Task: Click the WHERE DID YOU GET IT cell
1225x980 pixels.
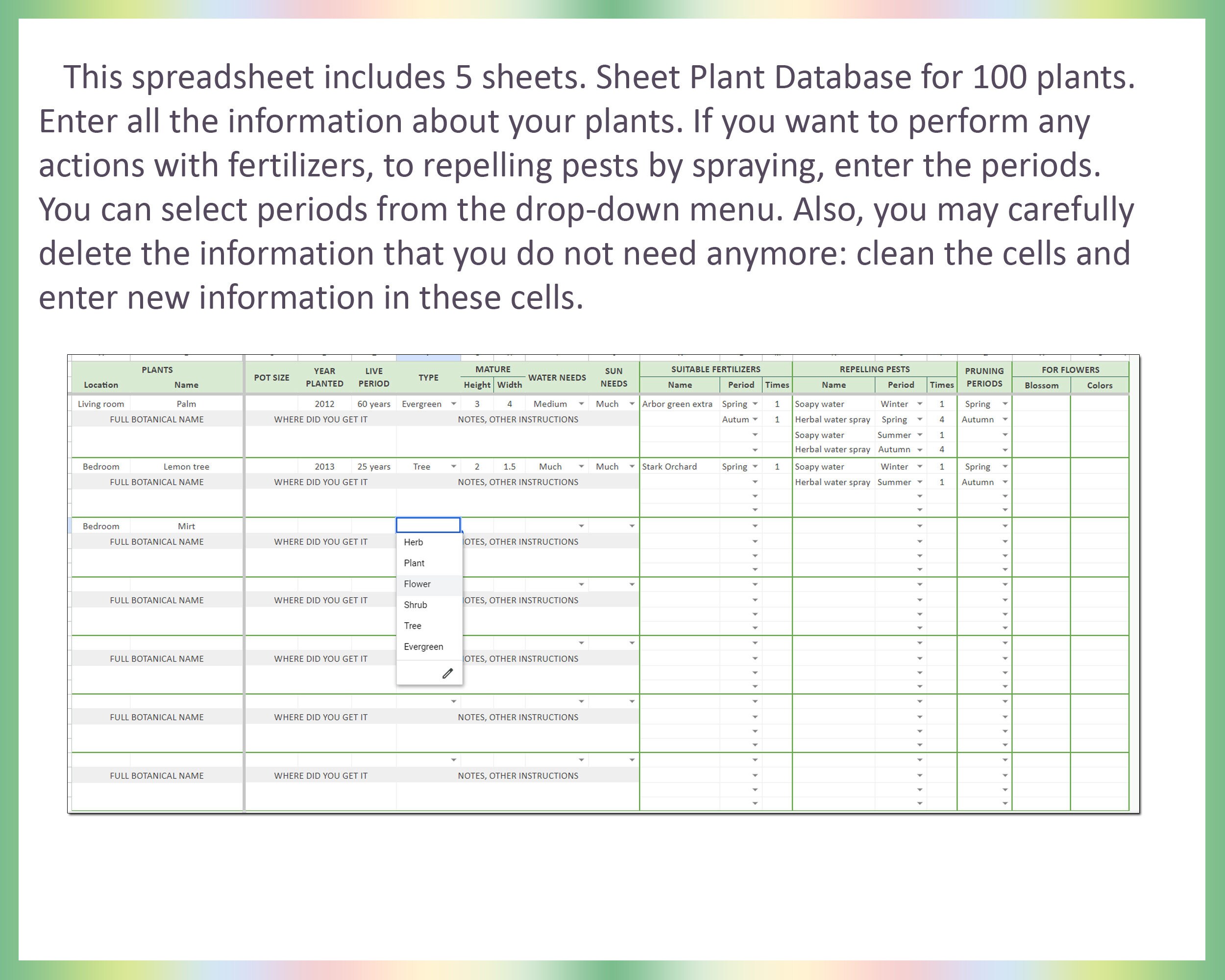Action: point(321,419)
